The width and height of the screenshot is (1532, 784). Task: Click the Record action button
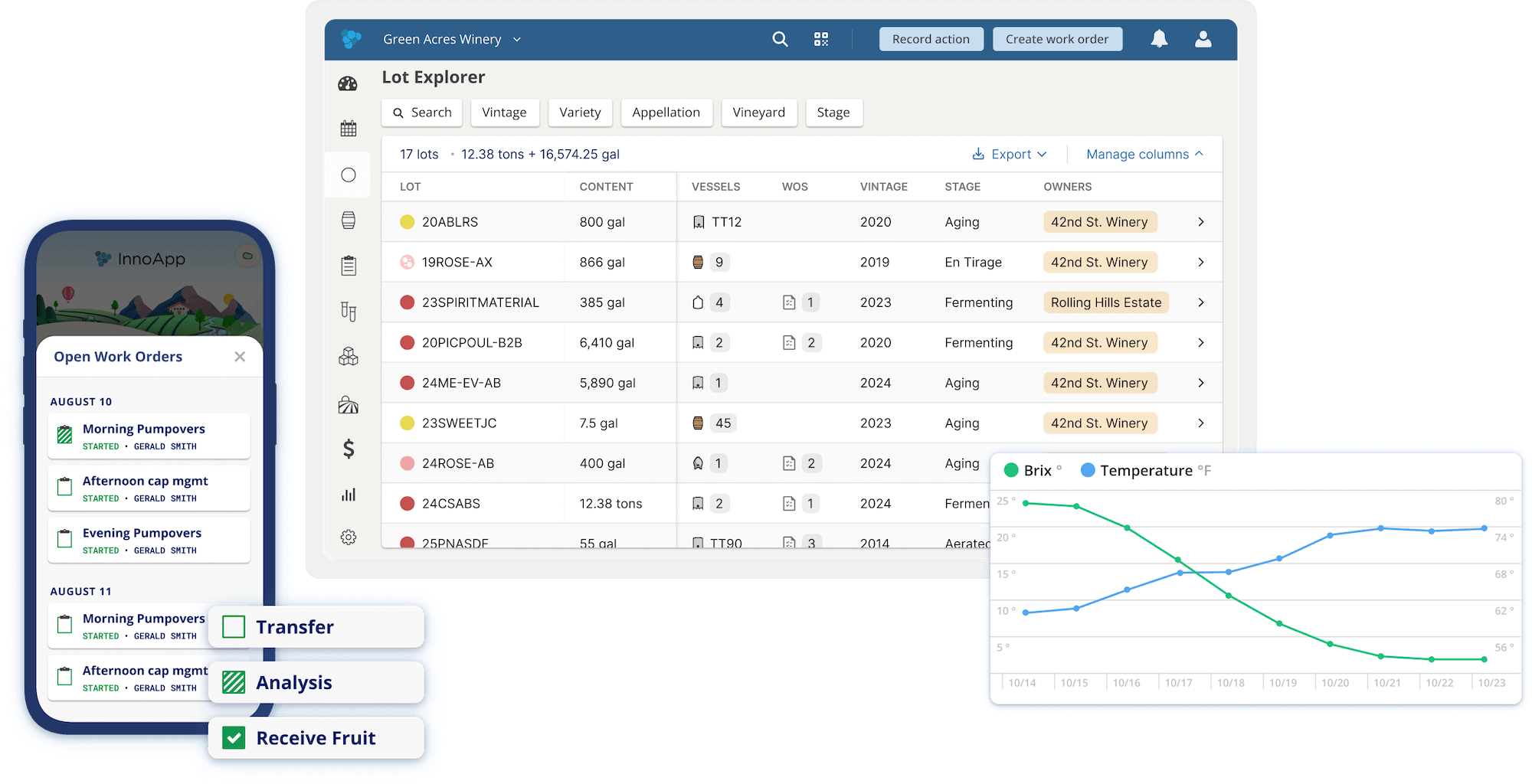[x=931, y=39]
